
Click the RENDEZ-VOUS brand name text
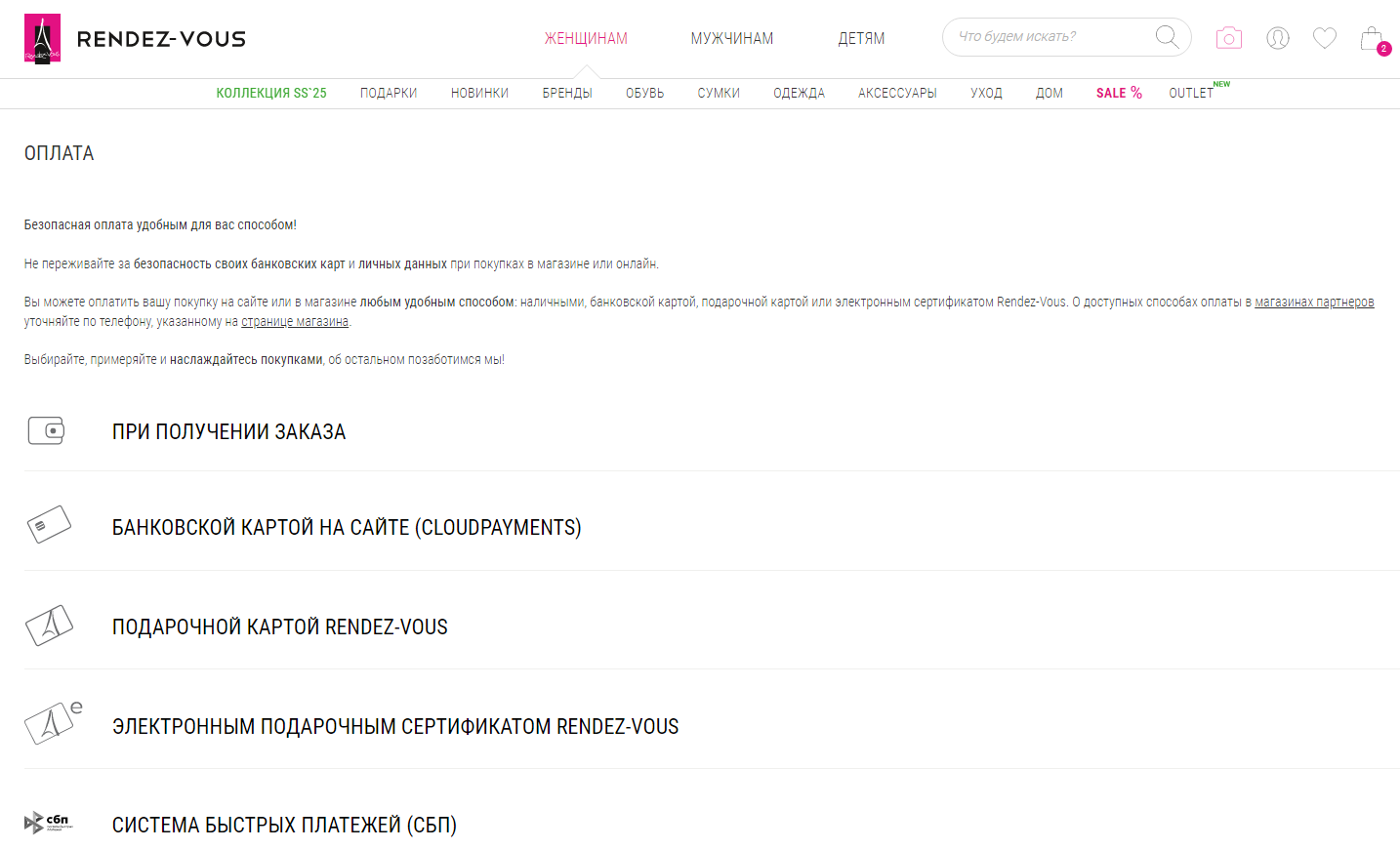pos(161,39)
